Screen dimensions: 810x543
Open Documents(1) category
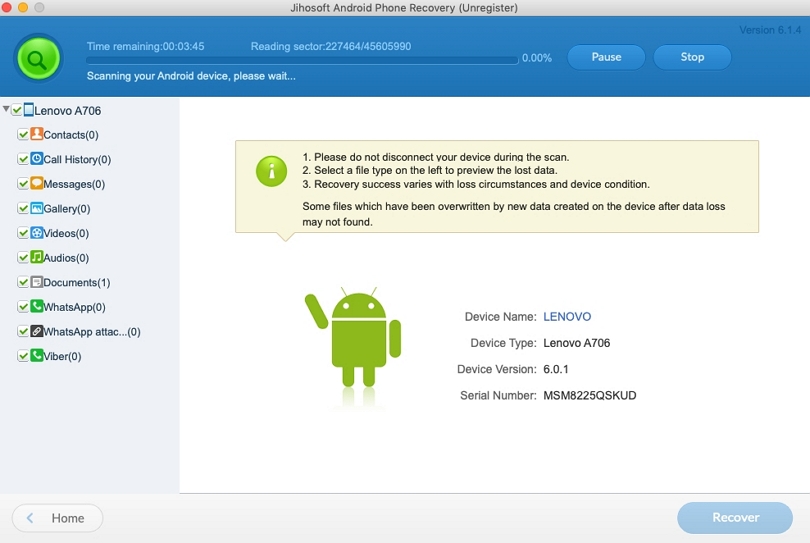tap(76, 283)
